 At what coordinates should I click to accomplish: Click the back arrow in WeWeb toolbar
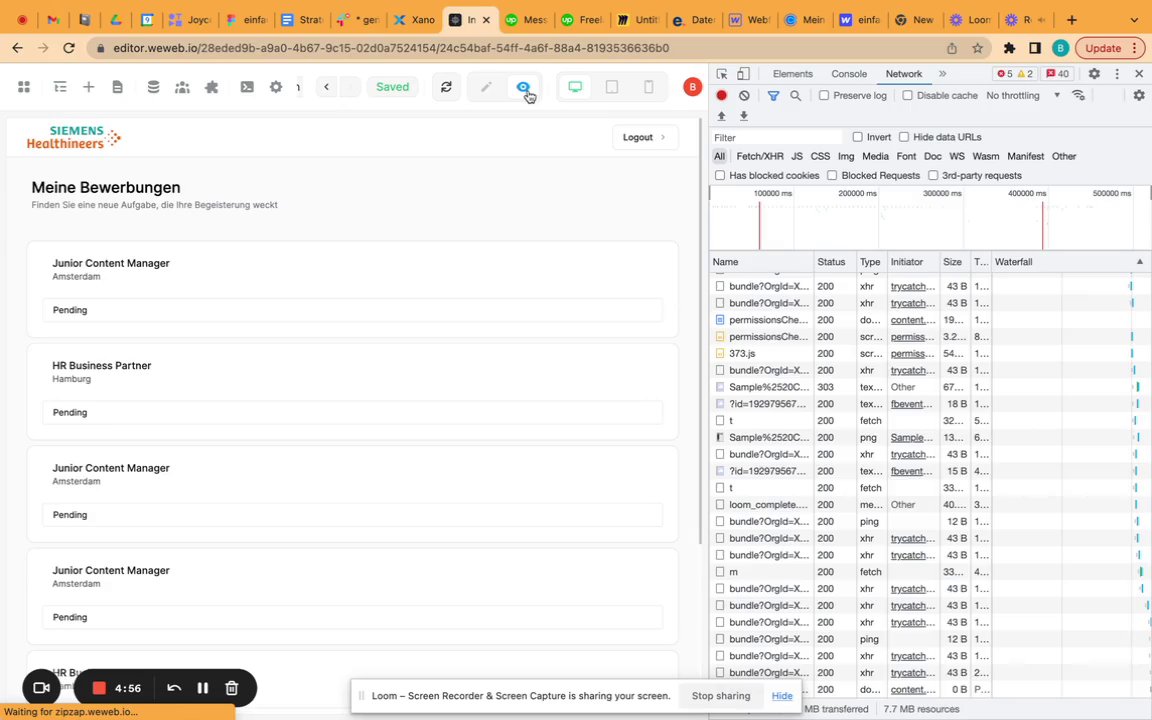(x=326, y=87)
